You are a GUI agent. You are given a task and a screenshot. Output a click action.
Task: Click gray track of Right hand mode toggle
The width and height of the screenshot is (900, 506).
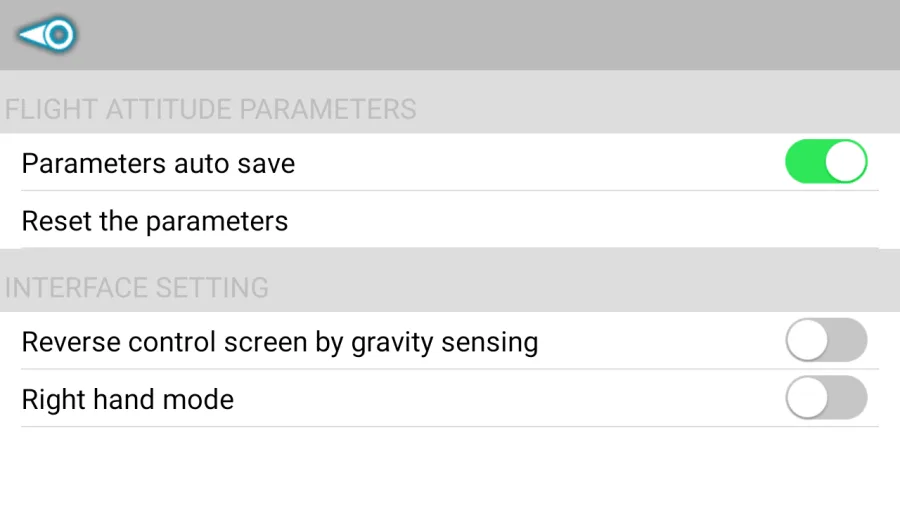pos(848,398)
